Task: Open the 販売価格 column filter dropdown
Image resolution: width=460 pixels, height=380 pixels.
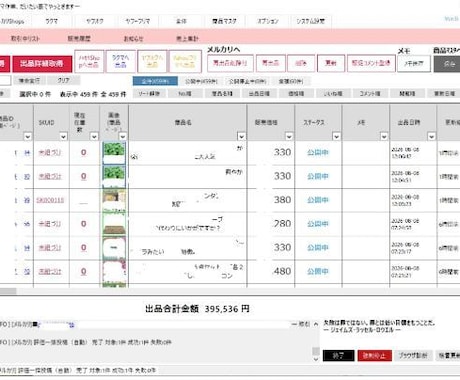Action: pyautogui.click(x=289, y=136)
